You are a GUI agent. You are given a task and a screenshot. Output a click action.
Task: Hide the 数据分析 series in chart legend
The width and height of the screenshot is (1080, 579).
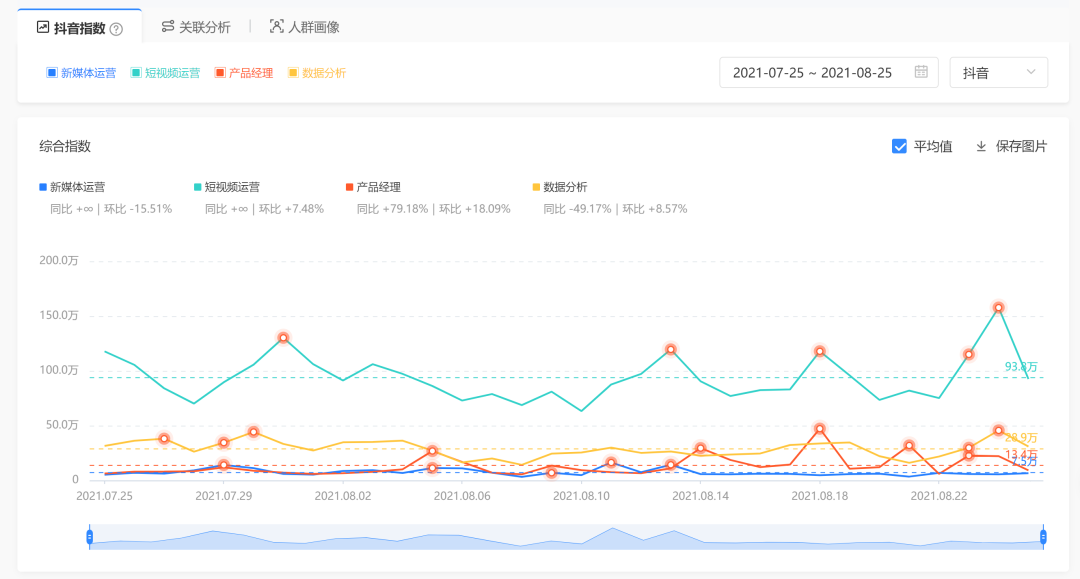pos(560,187)
